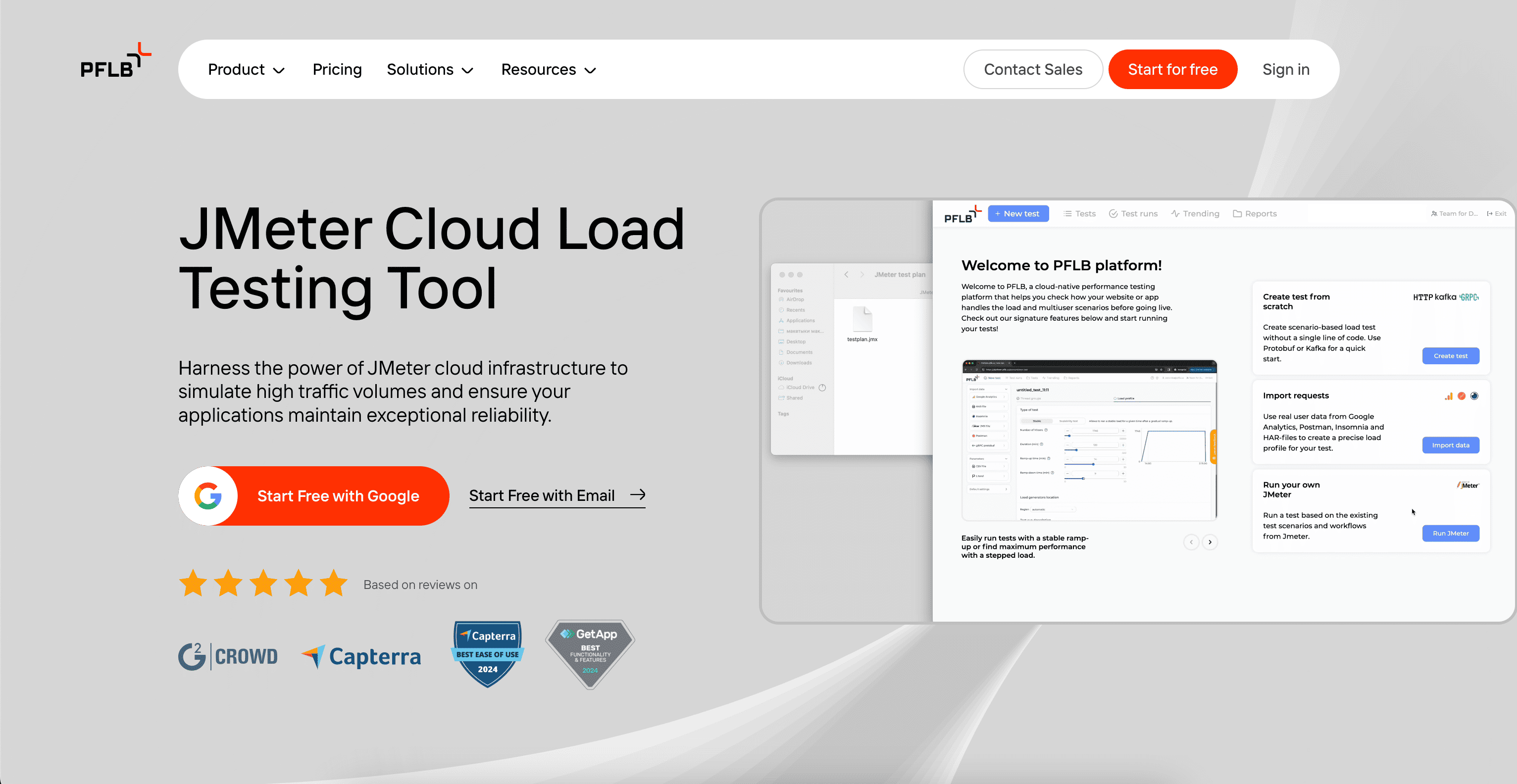Click the Google G icon
Viewport: 1517px width, 784px height.
pos(208,495)
